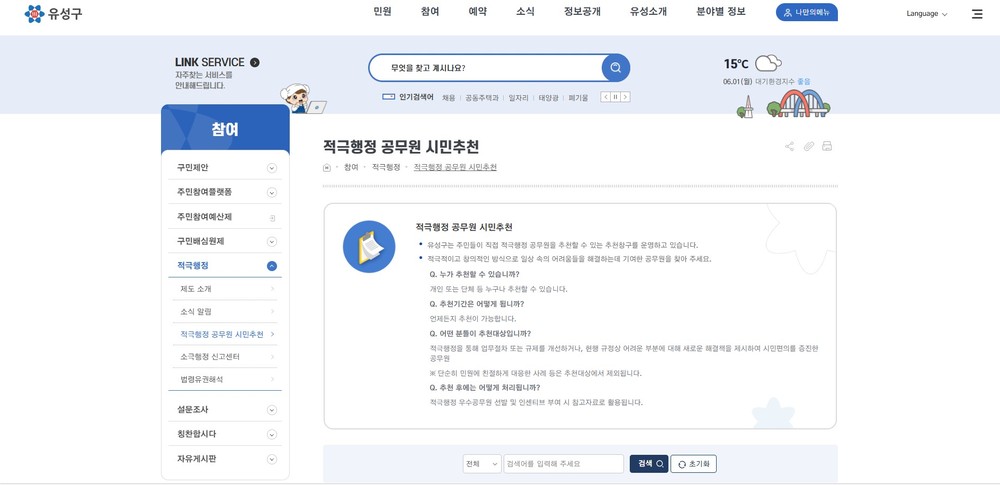Click the 폐기물 popular keyword
The height and width of the screenshot is (485, 1000).
click(x=578, y=98)
